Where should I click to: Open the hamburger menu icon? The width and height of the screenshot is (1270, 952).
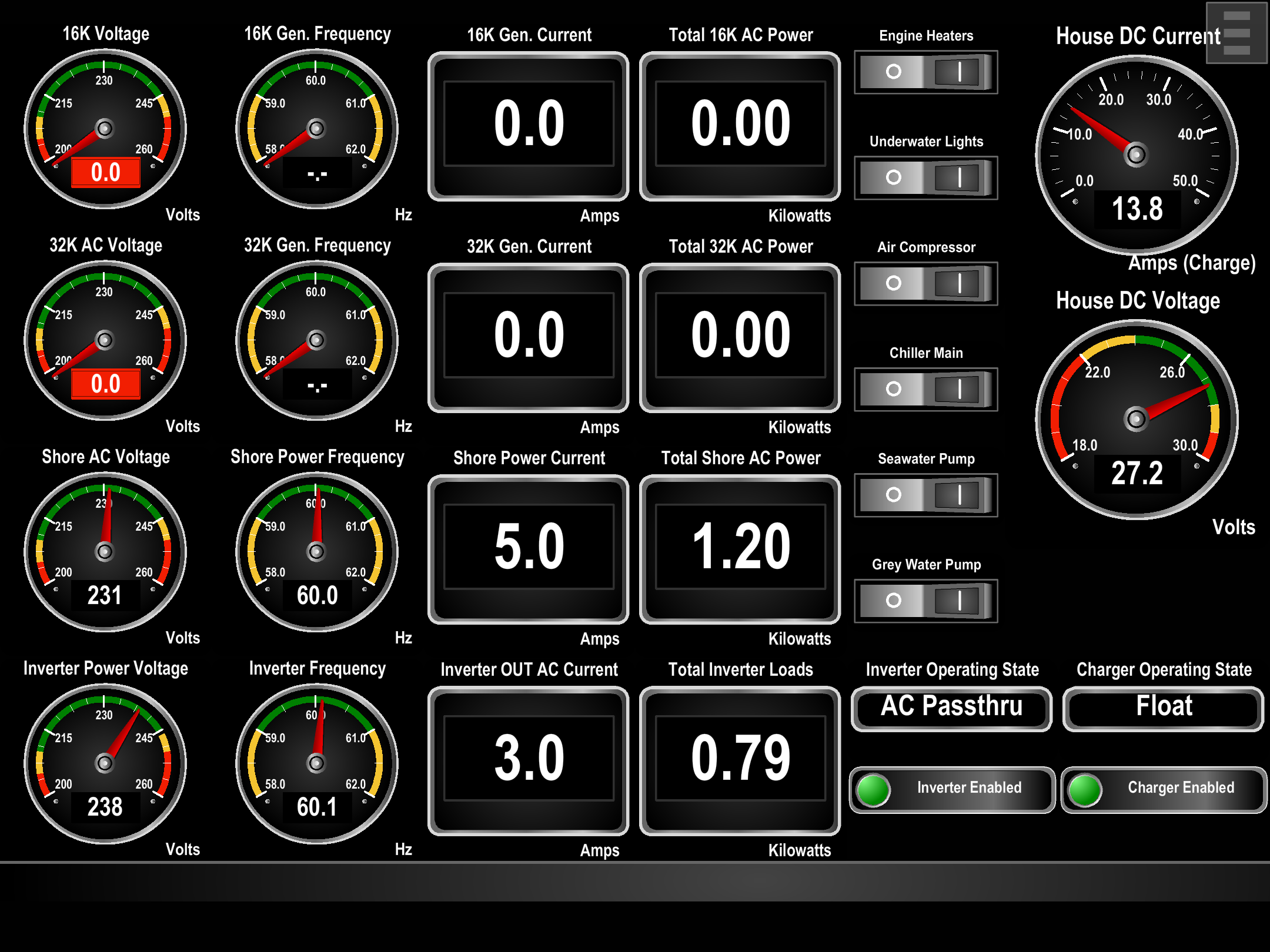click(x=1236, y=33)
